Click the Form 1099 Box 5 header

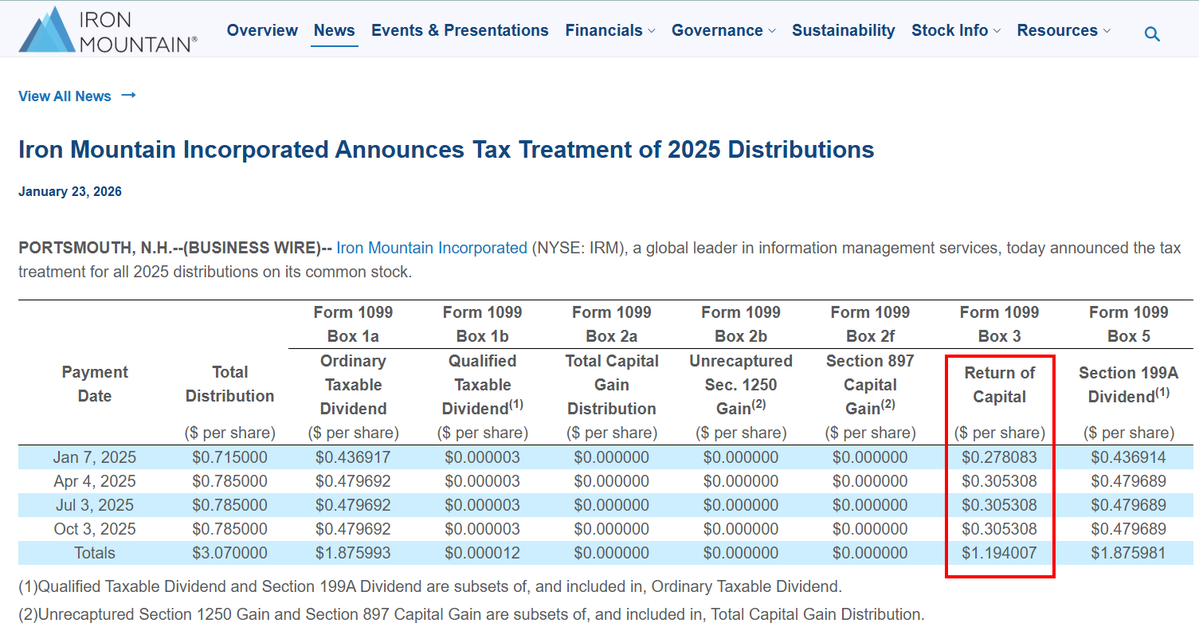coord(1129,324)
